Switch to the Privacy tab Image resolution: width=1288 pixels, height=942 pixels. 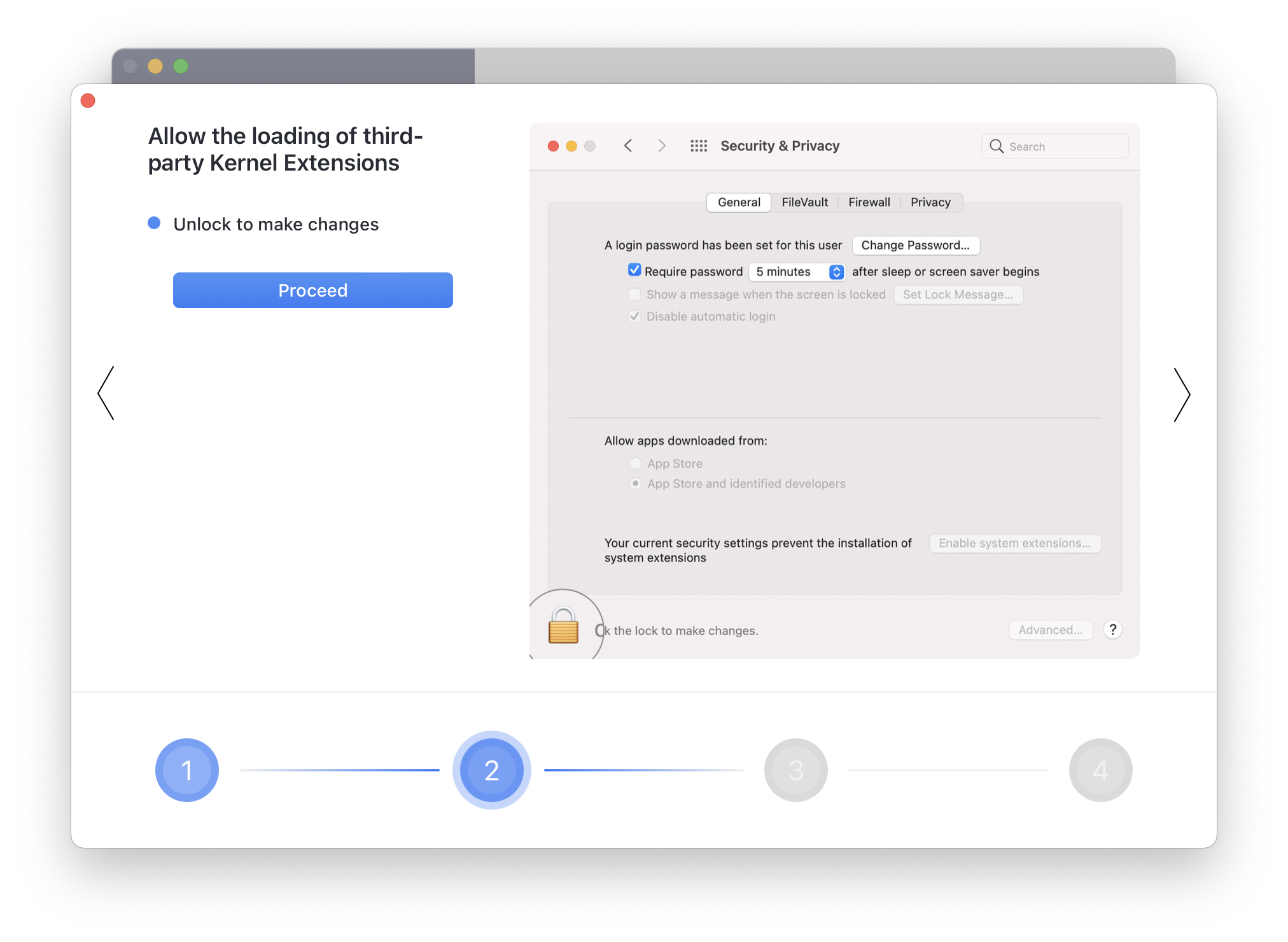coord(930,202)
